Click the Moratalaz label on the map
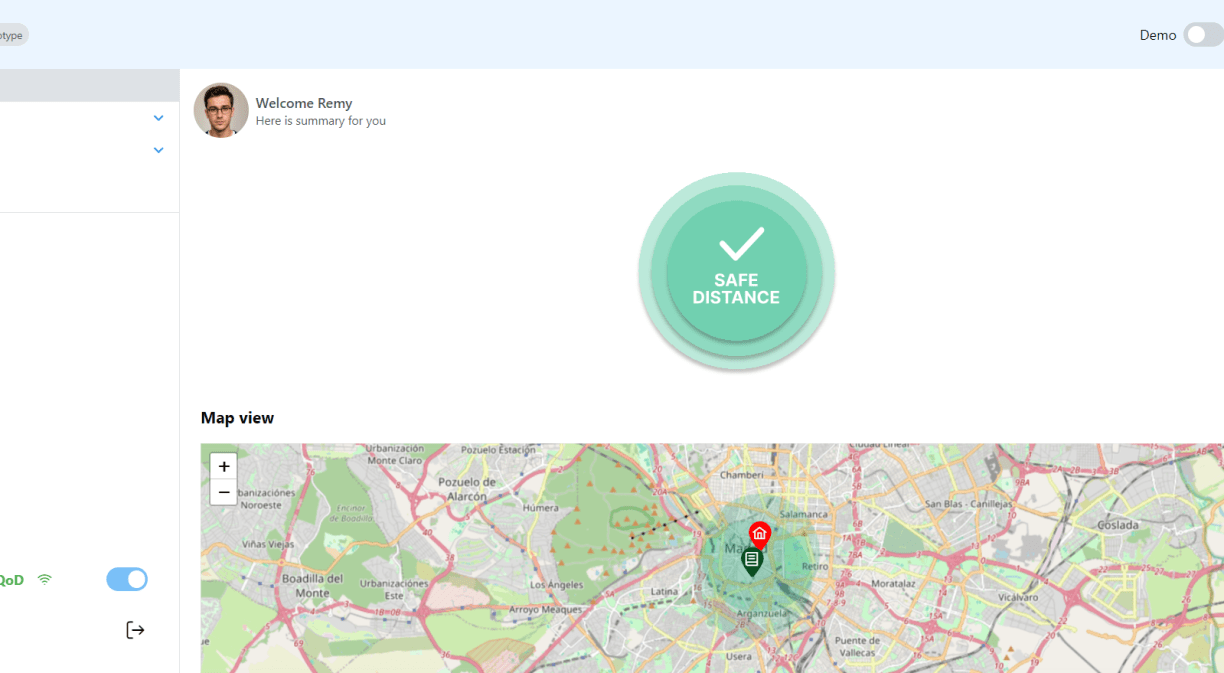This screenshot has width=1224, height=673. click(x=893, y=582)
